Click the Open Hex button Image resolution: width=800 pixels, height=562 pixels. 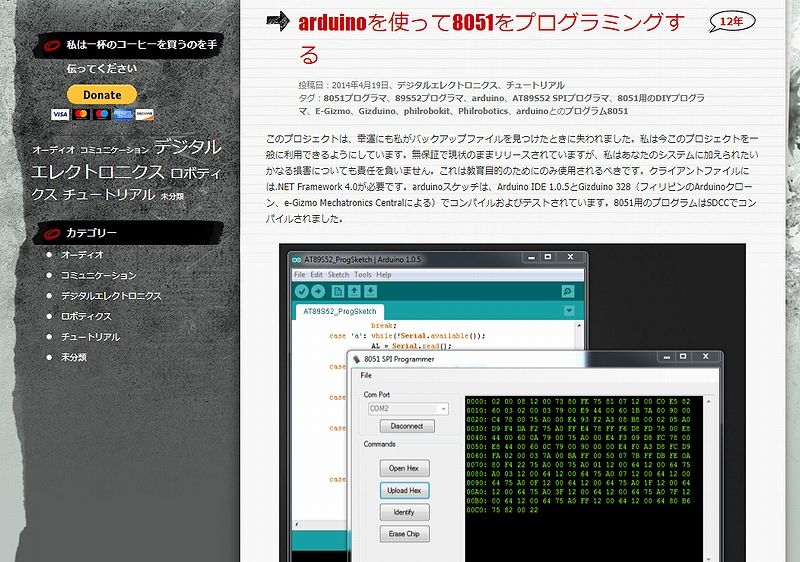pyautogui.click(x=404, y=468)
